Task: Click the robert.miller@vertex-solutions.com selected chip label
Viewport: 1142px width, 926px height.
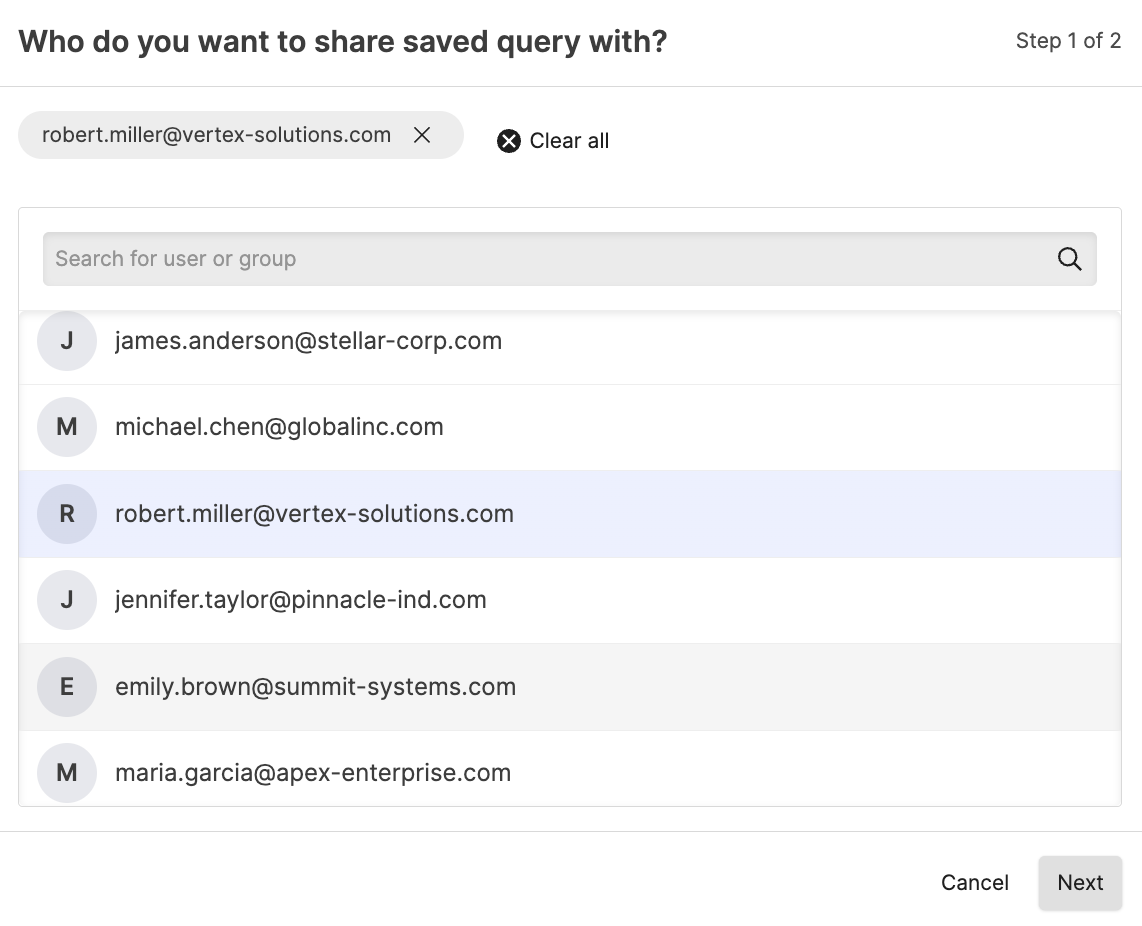Action: 216,135
